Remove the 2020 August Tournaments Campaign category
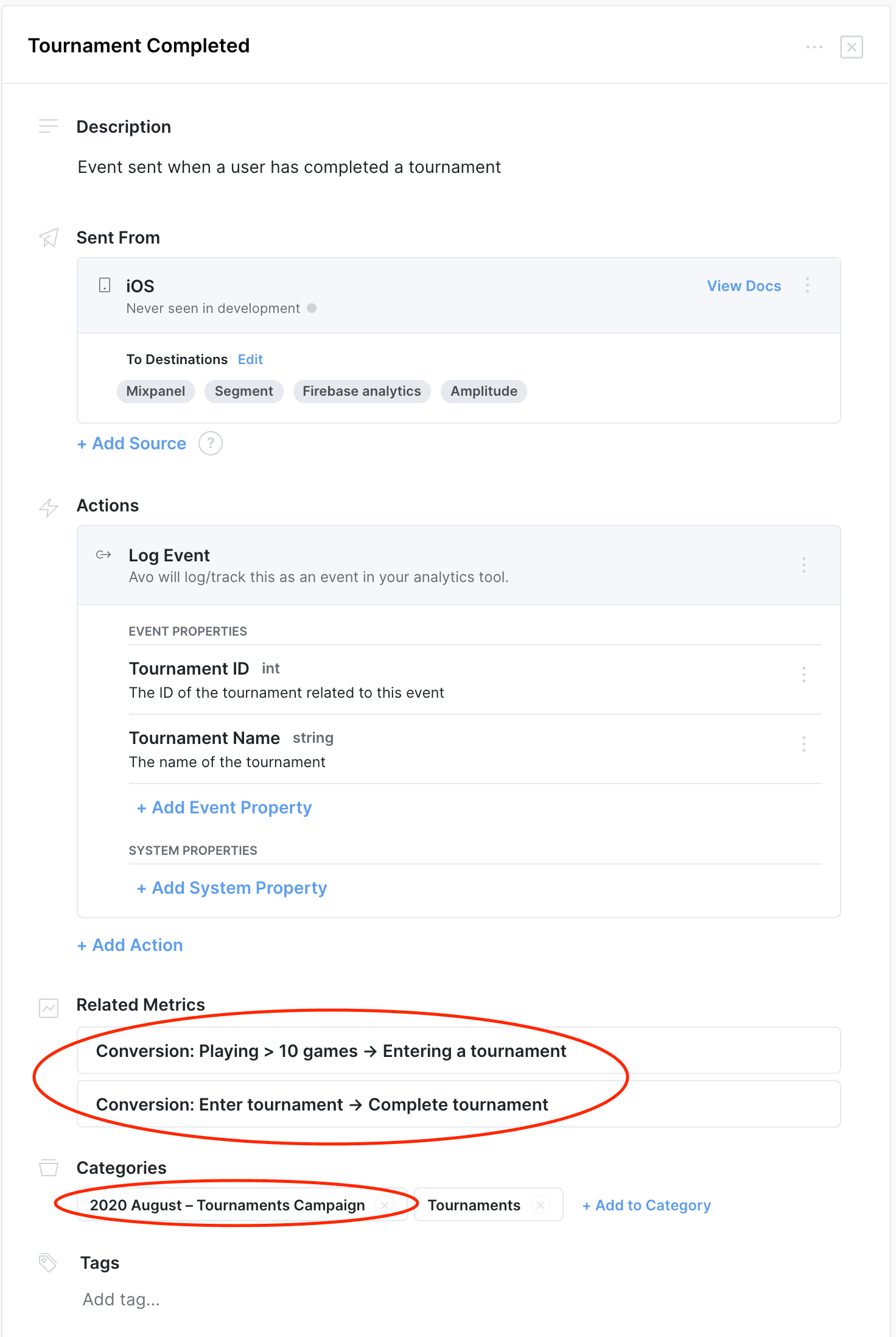 pos(385,1205)
